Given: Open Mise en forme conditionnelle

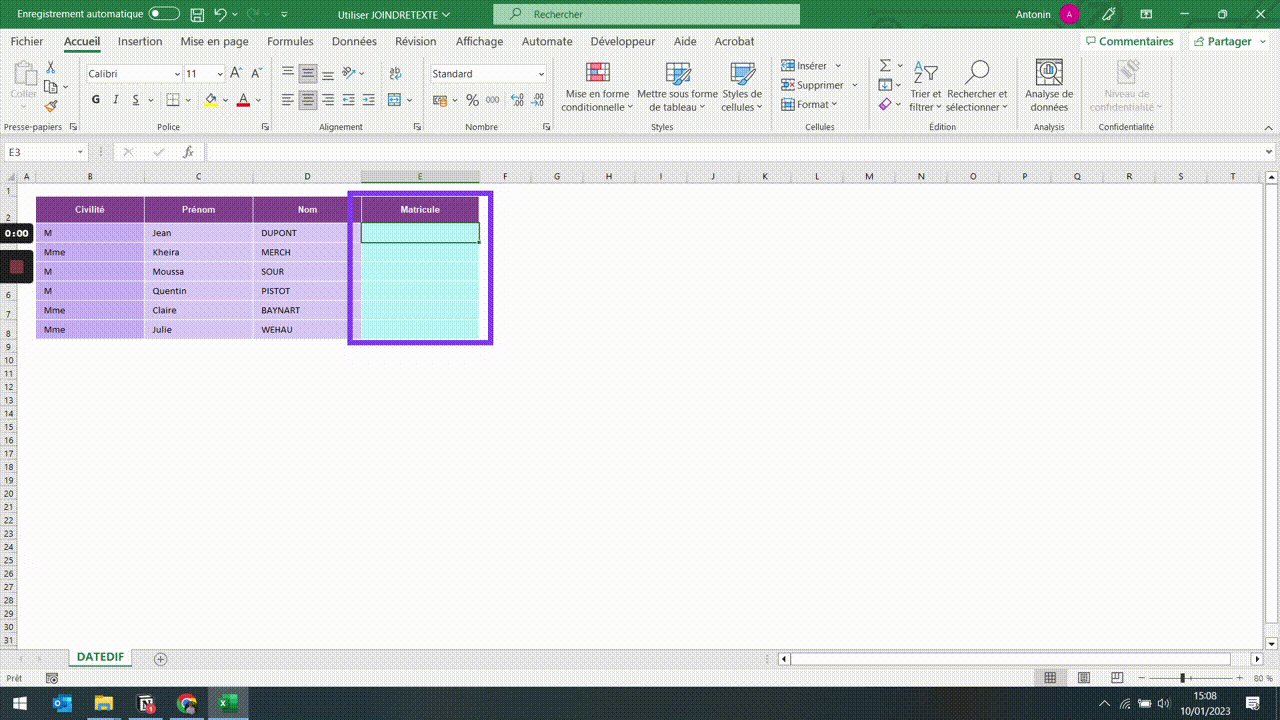Looking at the screenshot, I should click(596, 85).
